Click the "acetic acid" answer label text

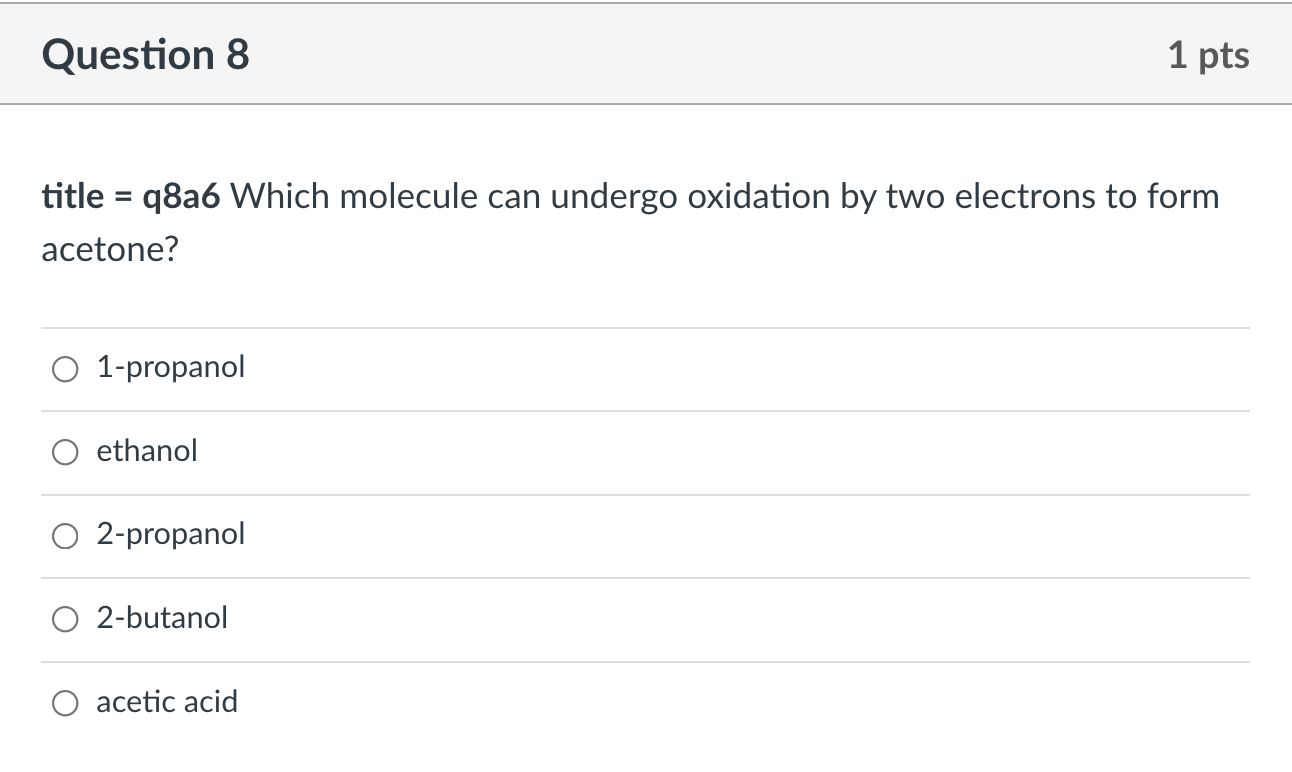(x=167, y=701)
